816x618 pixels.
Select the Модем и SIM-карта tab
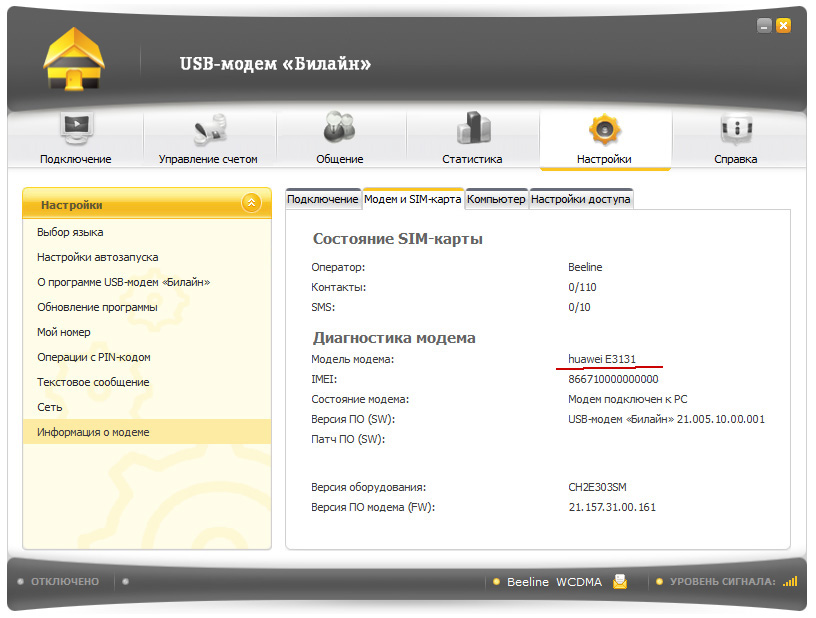point(413,199)
